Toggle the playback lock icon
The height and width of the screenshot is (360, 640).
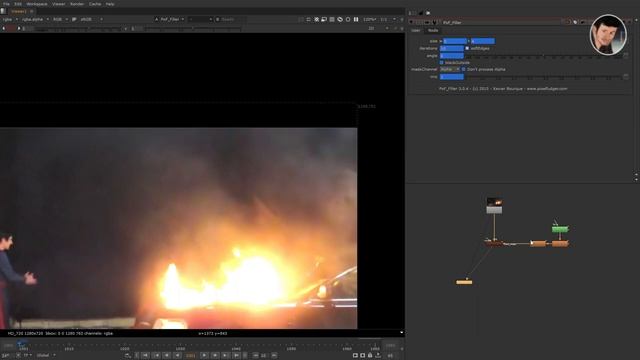(x=370, y=356)
